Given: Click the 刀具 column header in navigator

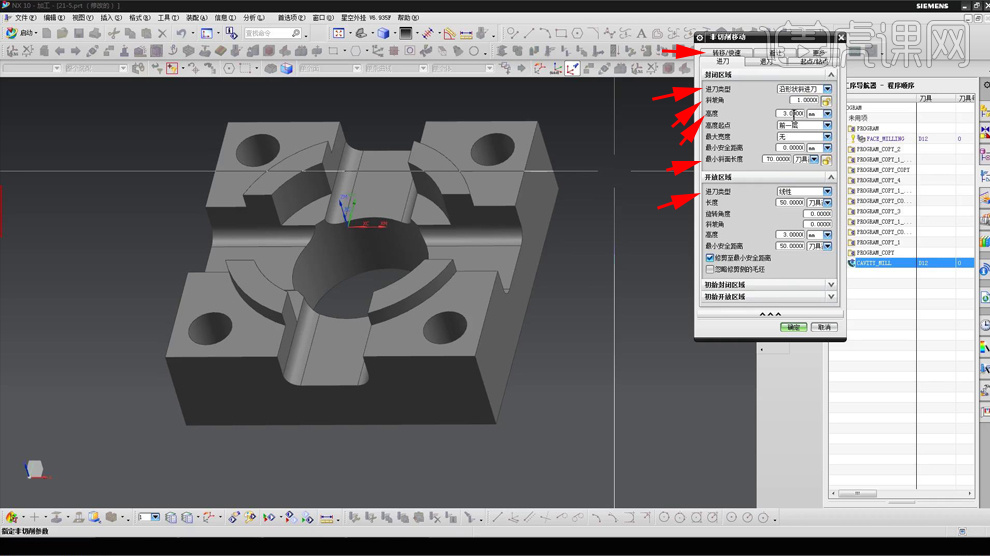Looking at the screenshot, I should (x=936, y=98).
